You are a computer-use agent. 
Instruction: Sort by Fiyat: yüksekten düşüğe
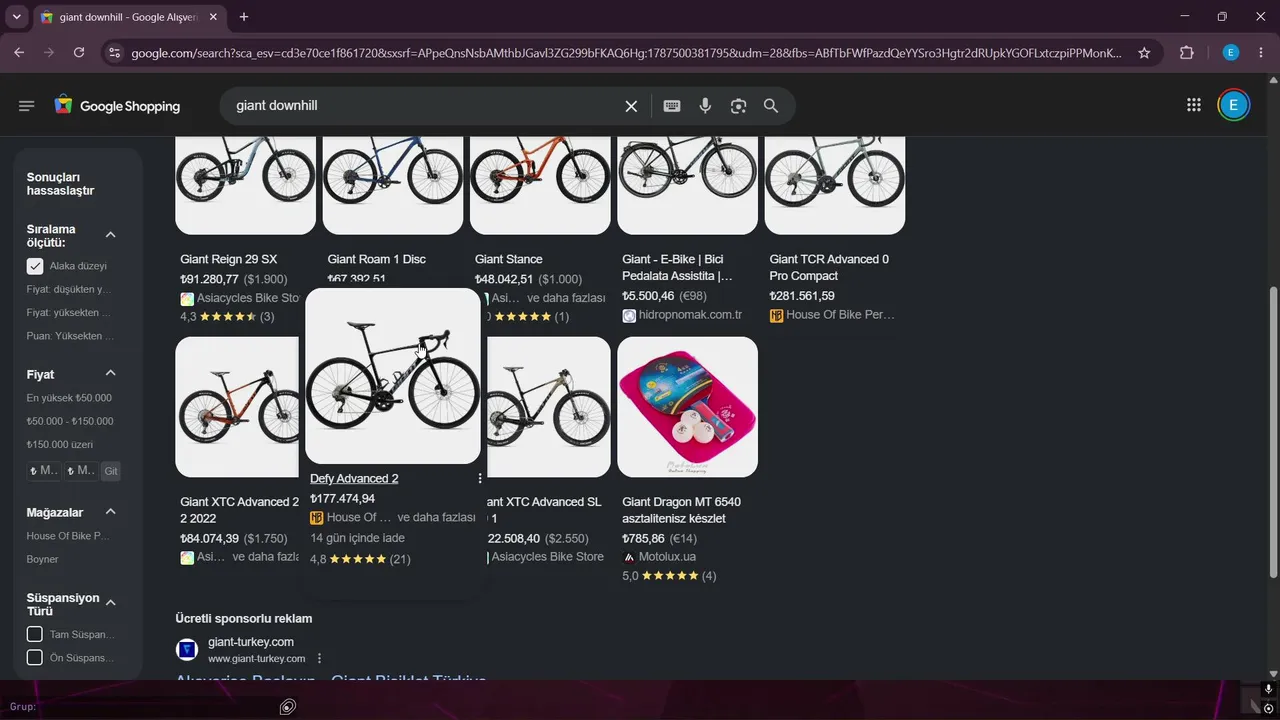pos(69,312)
